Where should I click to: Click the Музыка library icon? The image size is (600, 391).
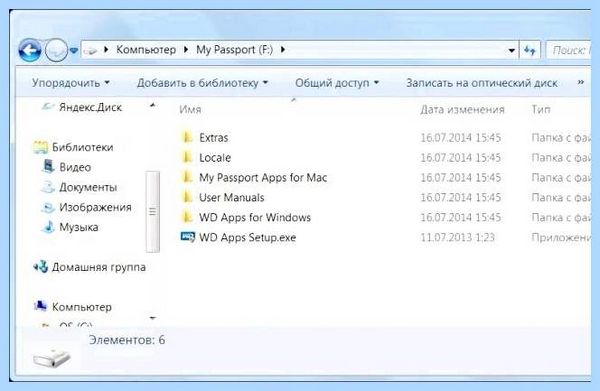pos(48,226)
